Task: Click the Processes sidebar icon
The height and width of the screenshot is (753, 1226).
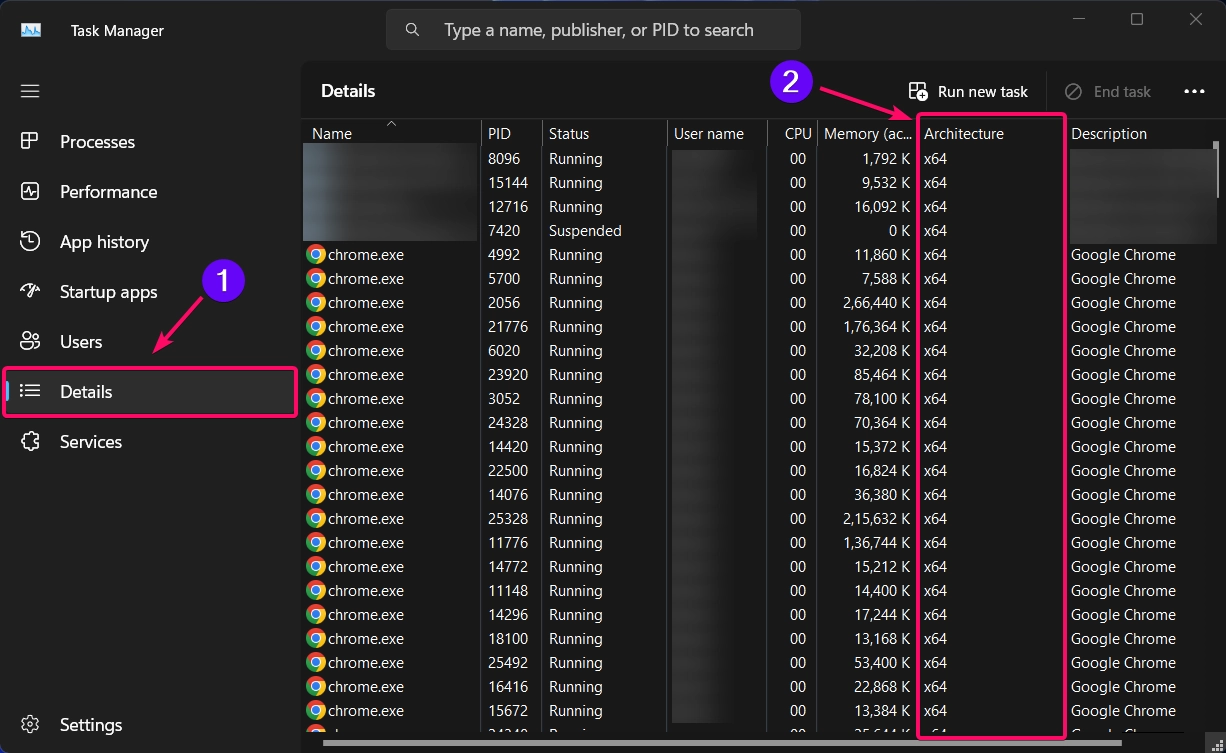Action: pyautogui.click(x=30, y=141)
